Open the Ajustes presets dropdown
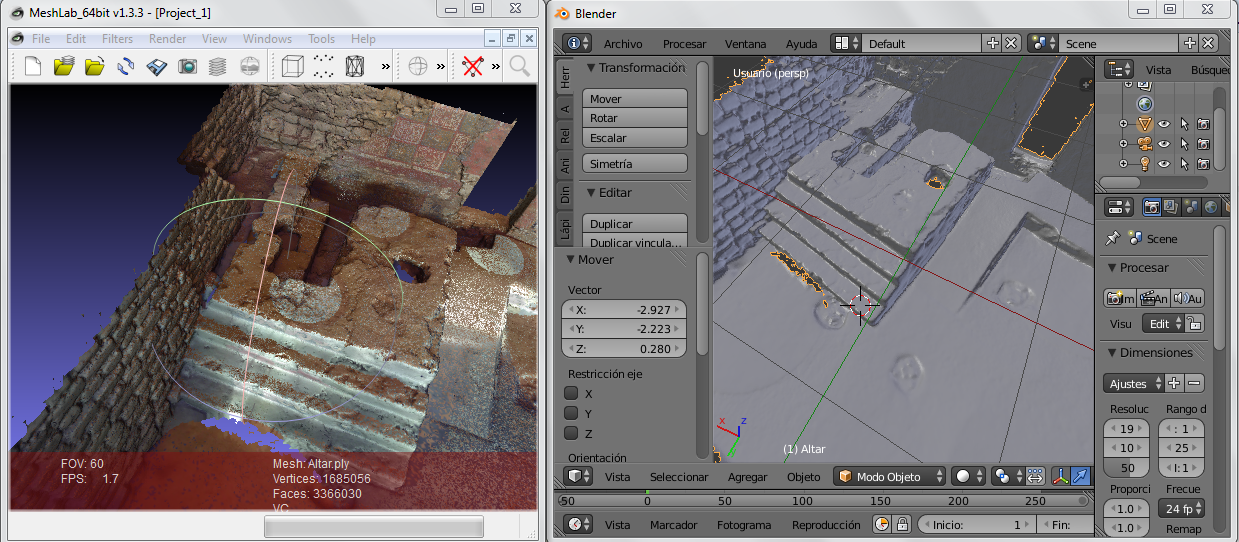Image resolution: width=1239 pixels, height=542 pixels. coord(1134,383)
